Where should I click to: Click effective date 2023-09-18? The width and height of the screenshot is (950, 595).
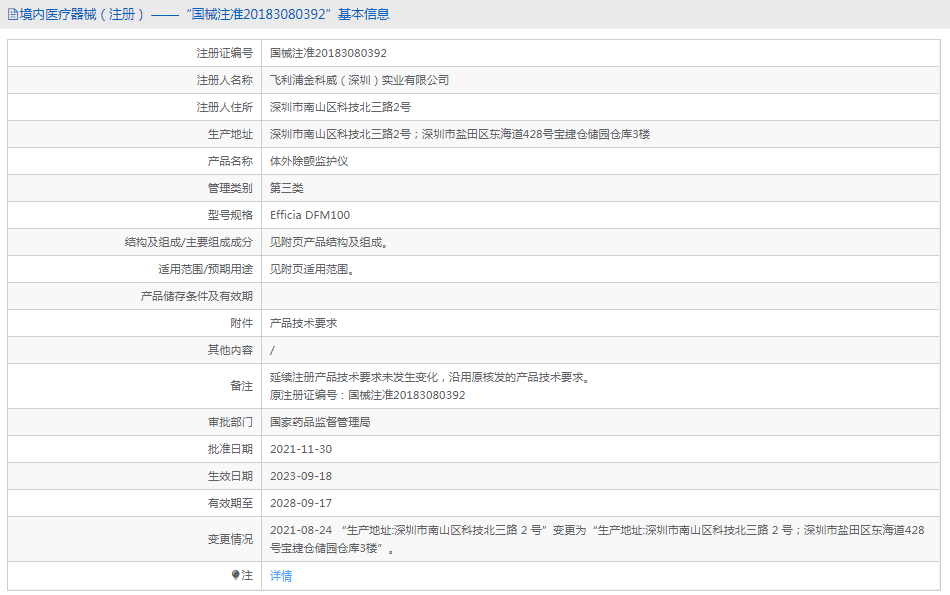[301, 476]
